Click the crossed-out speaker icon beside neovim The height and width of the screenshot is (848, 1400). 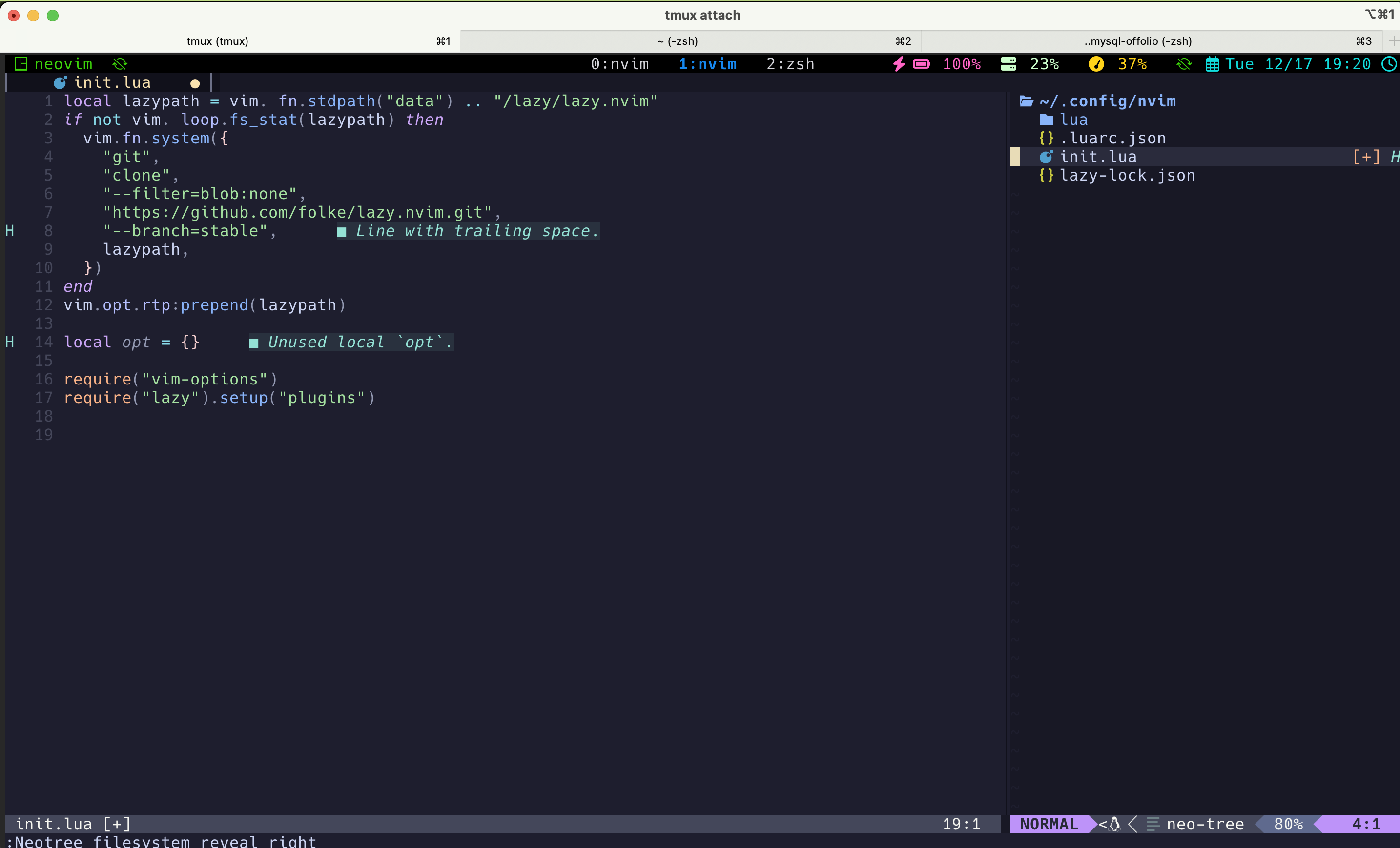coord(121,63)
